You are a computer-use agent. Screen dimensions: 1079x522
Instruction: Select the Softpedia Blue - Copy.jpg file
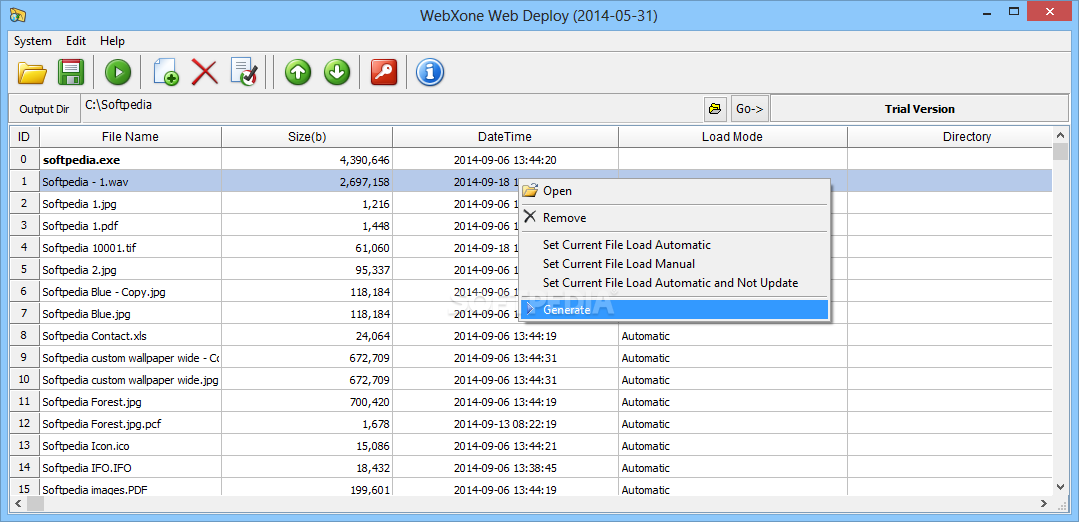click(104, 292)
